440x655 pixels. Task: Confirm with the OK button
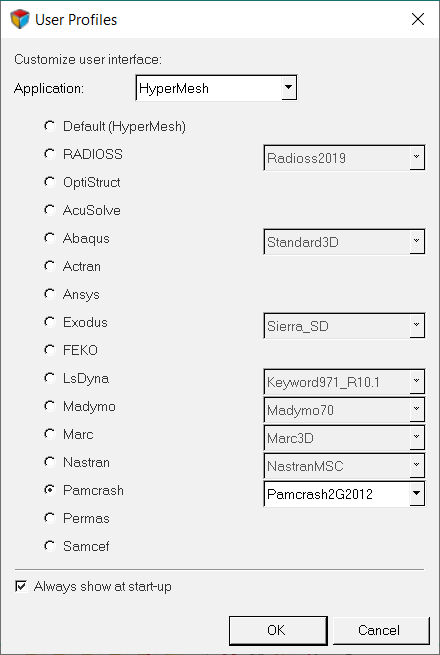tap(278, 630)
